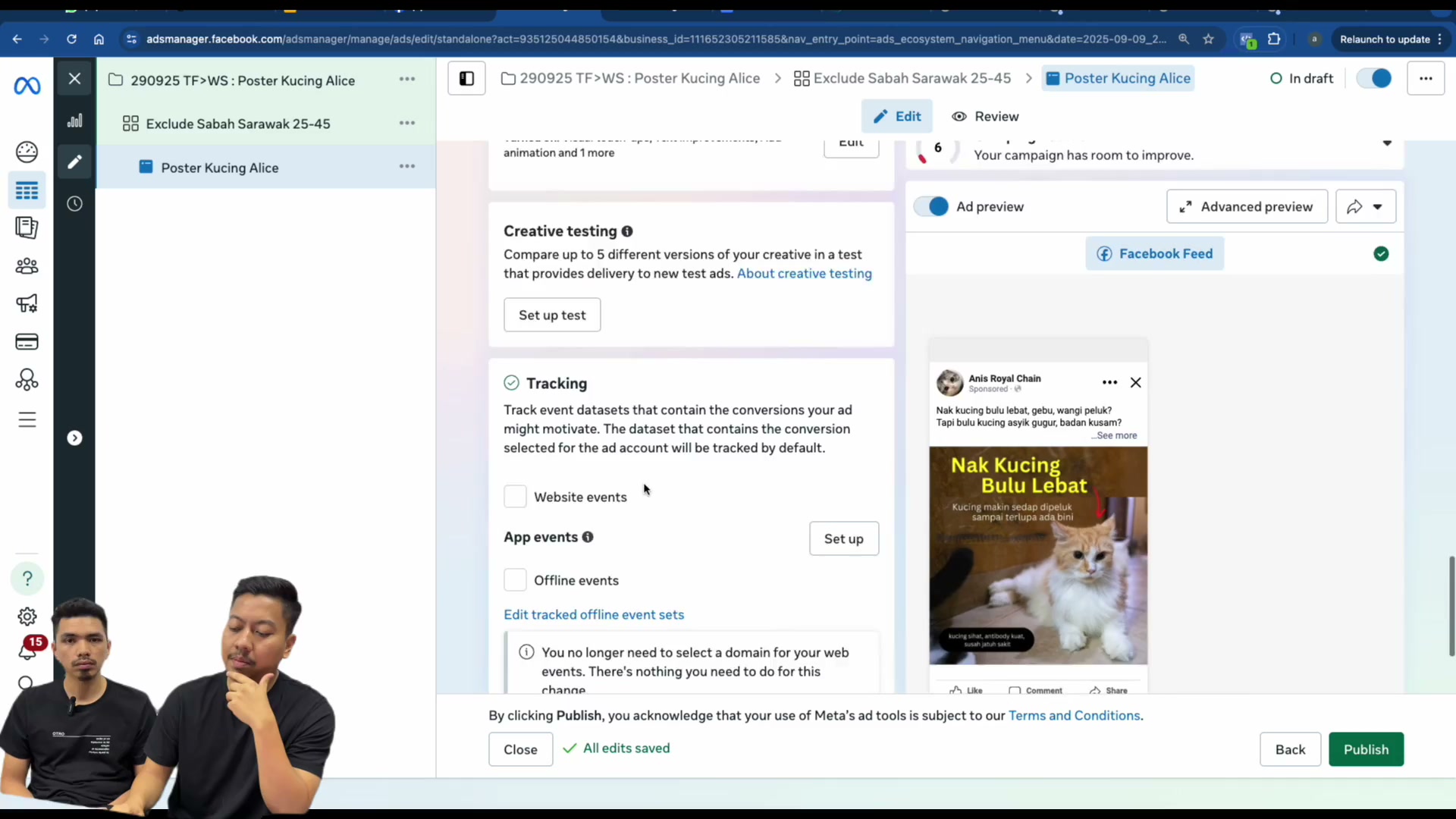Close the editing panel with X icon

coord(74,78)
